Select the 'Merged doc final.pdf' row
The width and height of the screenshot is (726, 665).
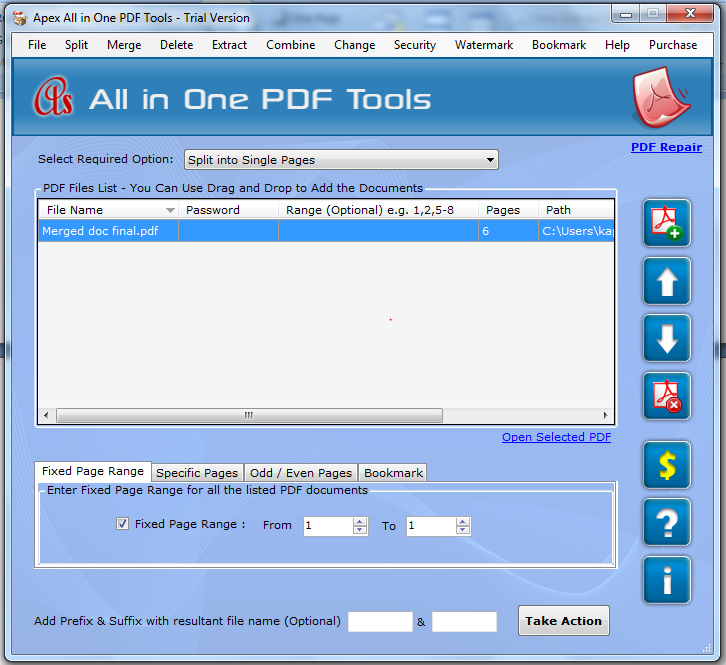pyautogui.click(x=326, y=231)
